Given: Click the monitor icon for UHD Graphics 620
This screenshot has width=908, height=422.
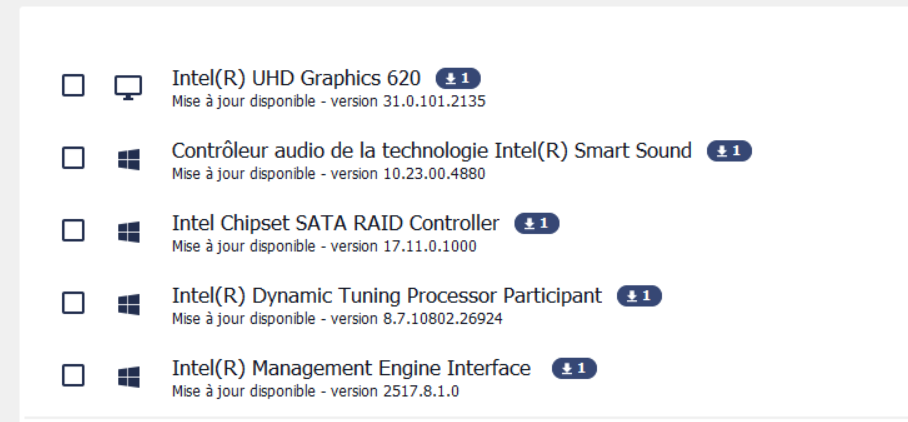Looking at the screenshot, I should [x=128, y=87].
